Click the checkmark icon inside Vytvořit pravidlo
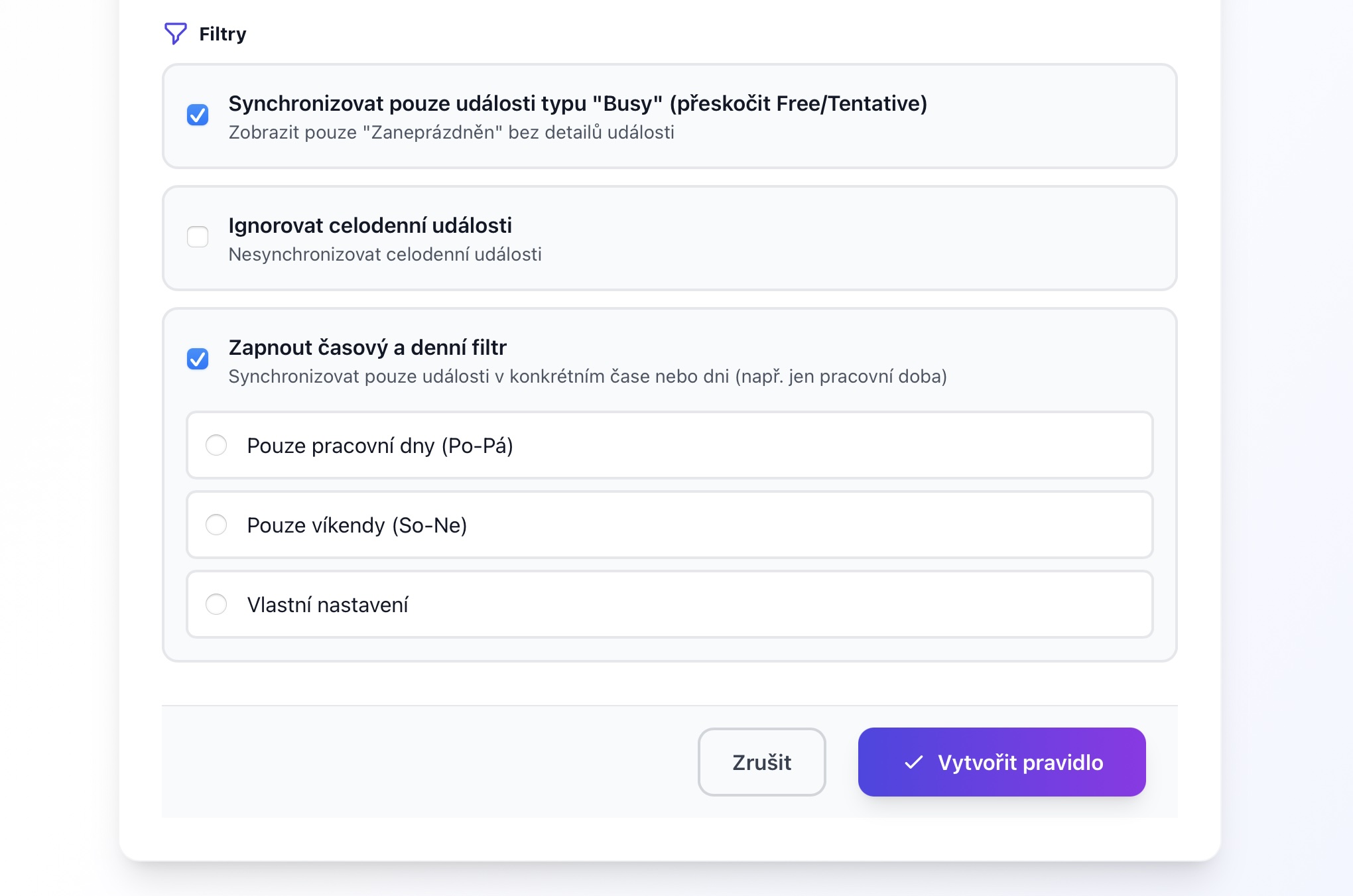Viewport: 1353px width, 896px height. pos(917,763)
